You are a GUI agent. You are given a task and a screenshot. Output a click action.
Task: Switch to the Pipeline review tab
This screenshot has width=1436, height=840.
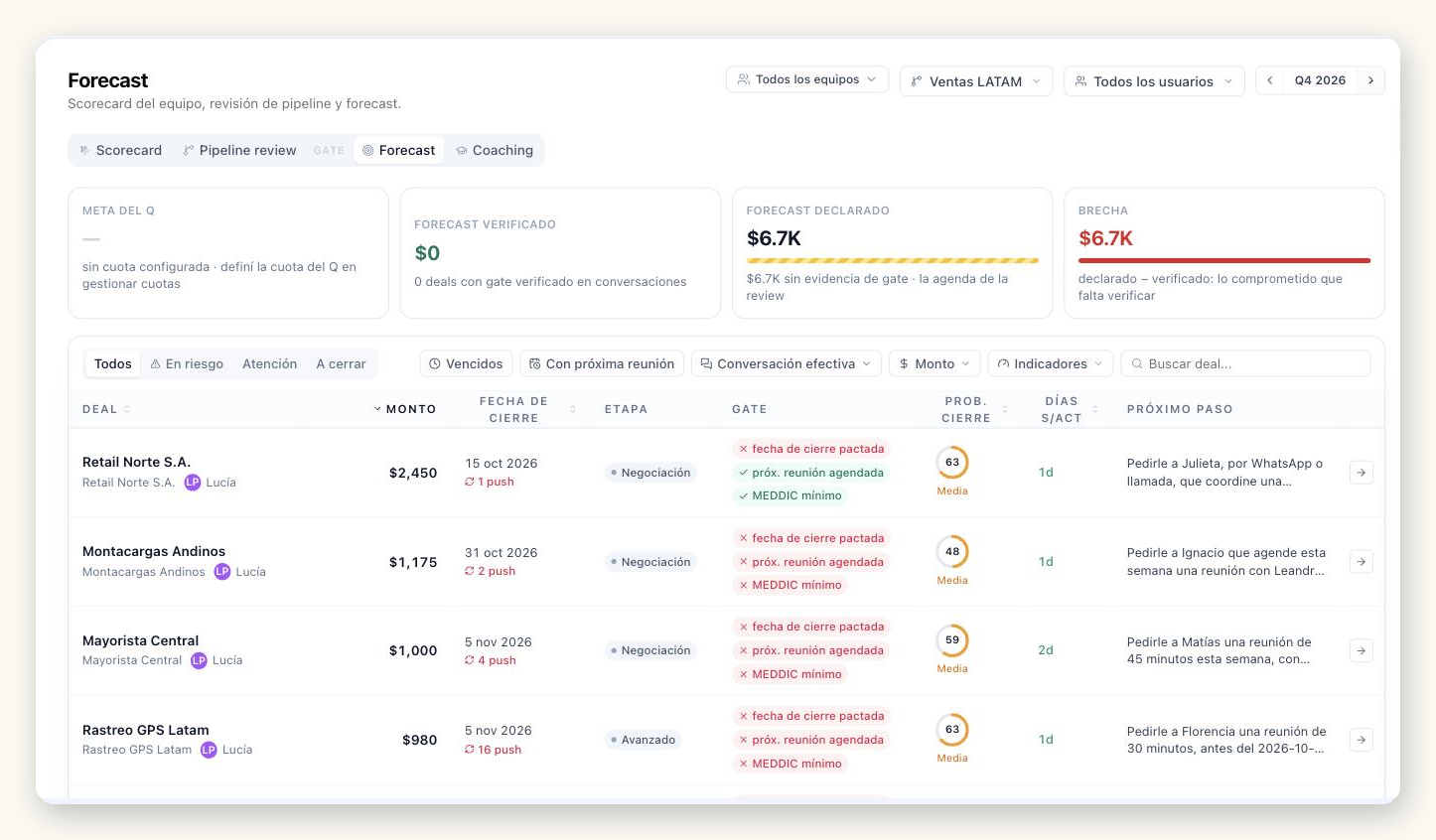coord(239,150)
